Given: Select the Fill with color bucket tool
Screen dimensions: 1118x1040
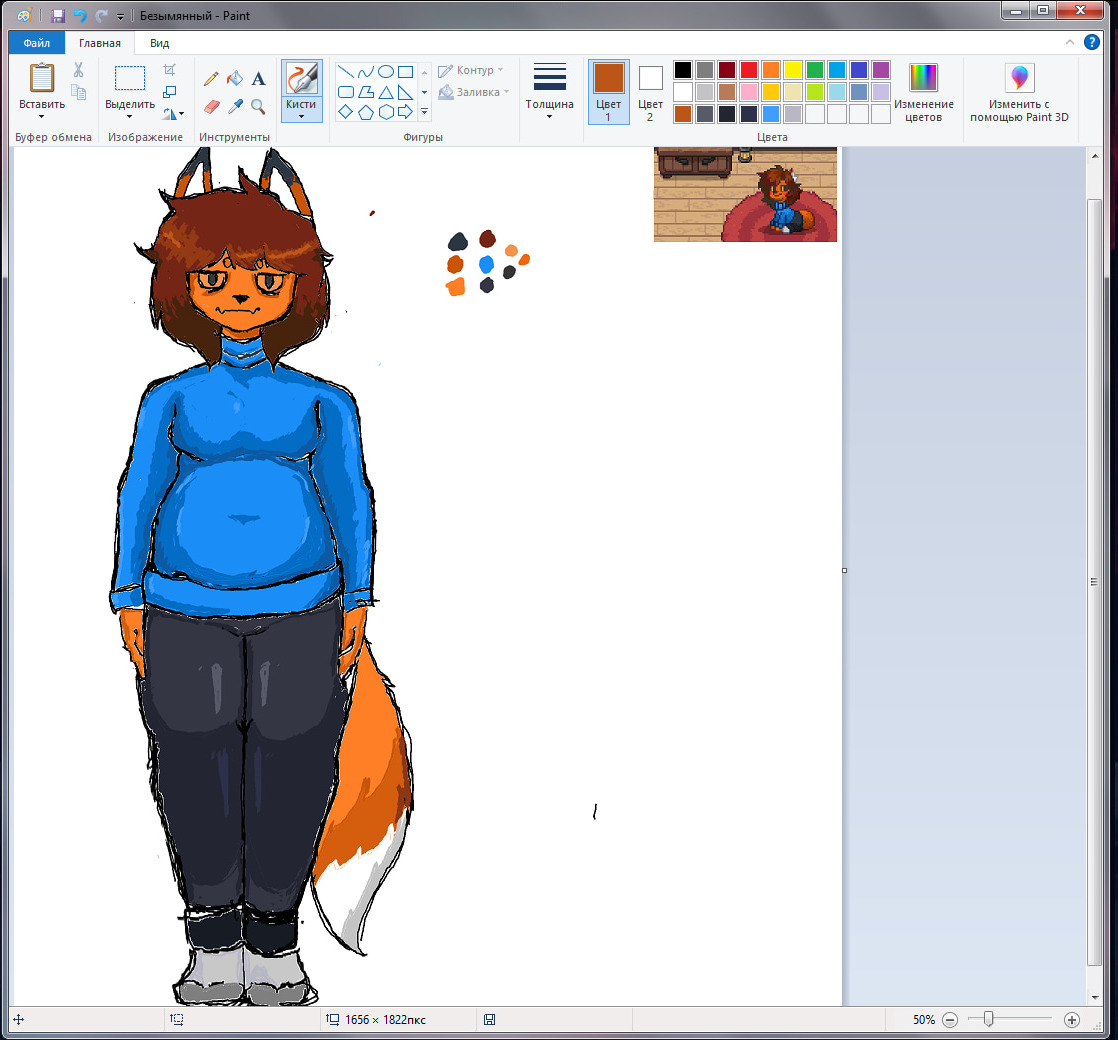Looking at the screenshot, I should pos(234,79).
